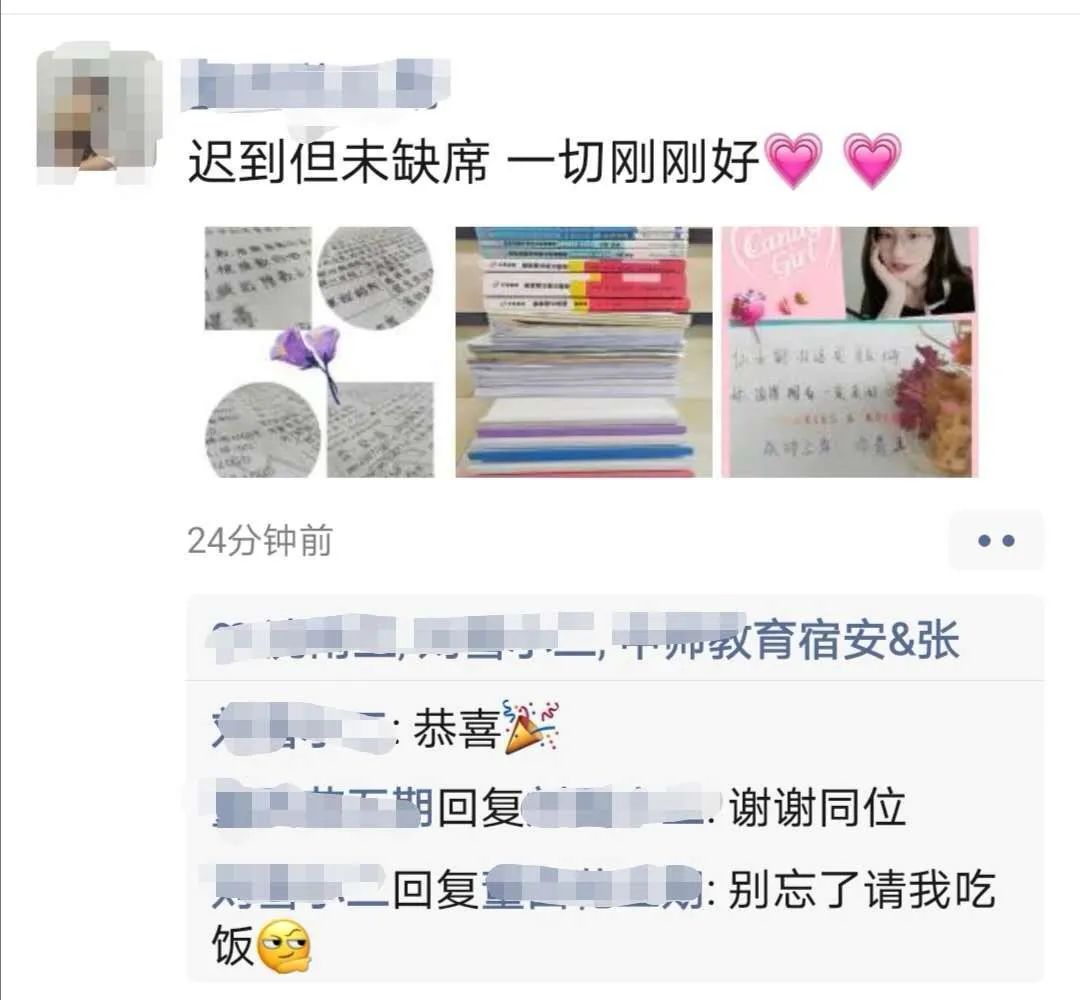
Task: Open the blurred commenter name before 恭喜
Action: pos(303,728)
